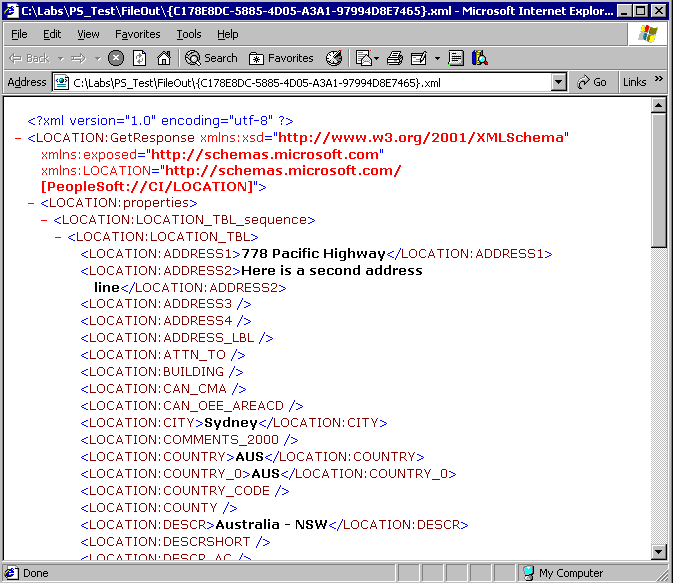Screen dimensions: 674x583
Task: Click the IE icon in the title bar
Action: [x=11, y=11]
